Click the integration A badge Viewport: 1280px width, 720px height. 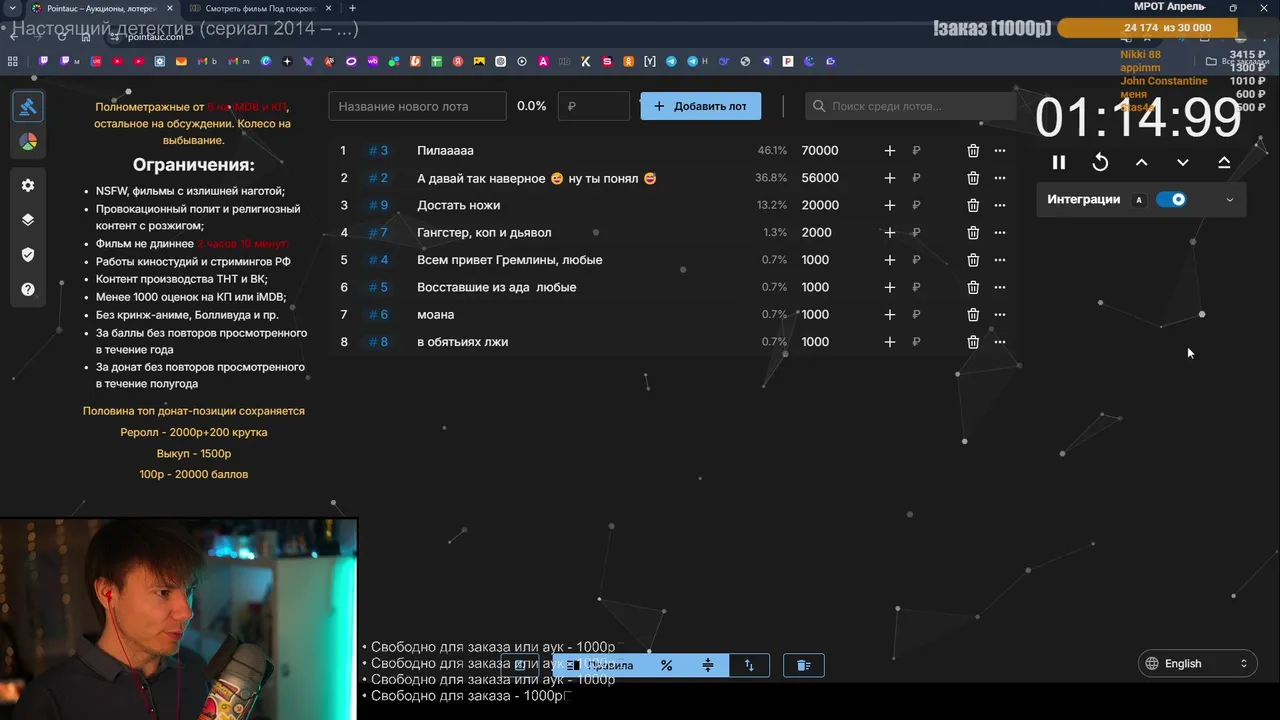coord(1138,200)
